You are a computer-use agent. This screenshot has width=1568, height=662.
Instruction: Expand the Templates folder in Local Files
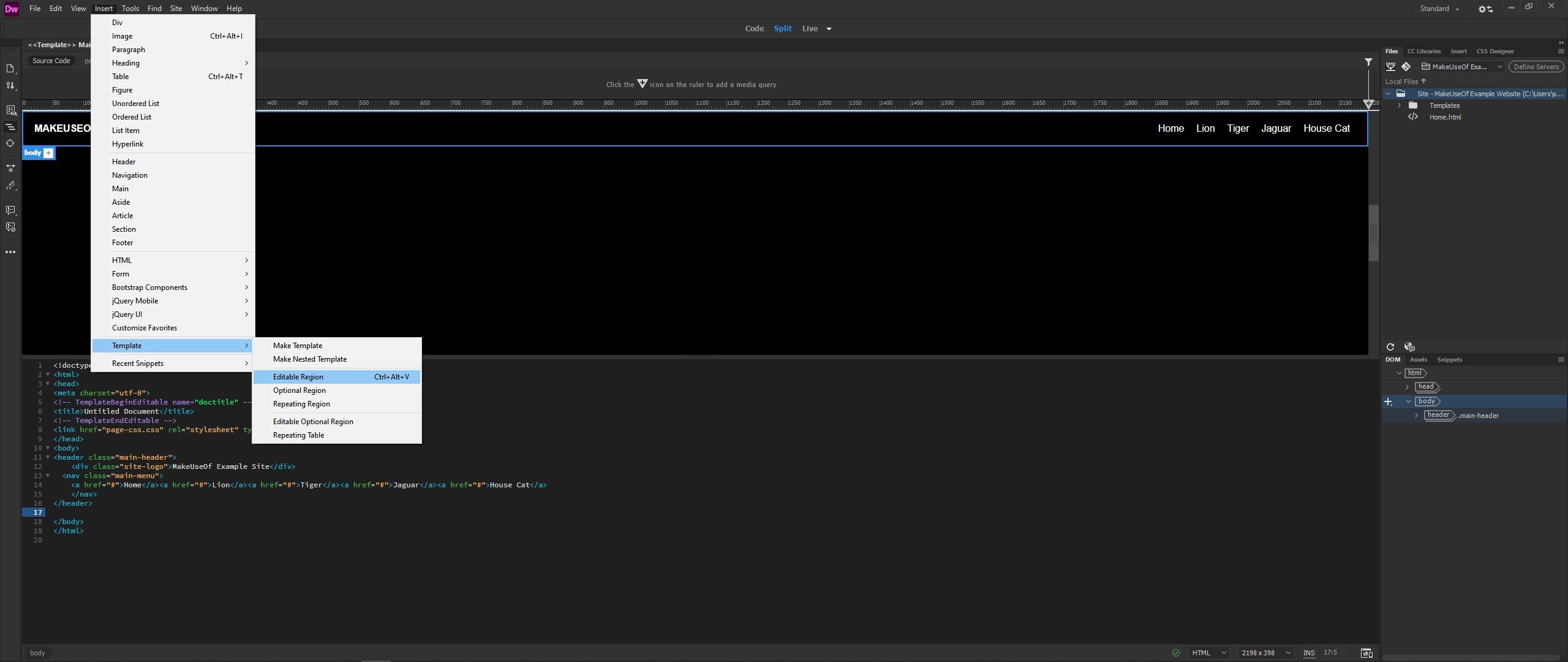pyautogui.click(x=1400, y=105)
